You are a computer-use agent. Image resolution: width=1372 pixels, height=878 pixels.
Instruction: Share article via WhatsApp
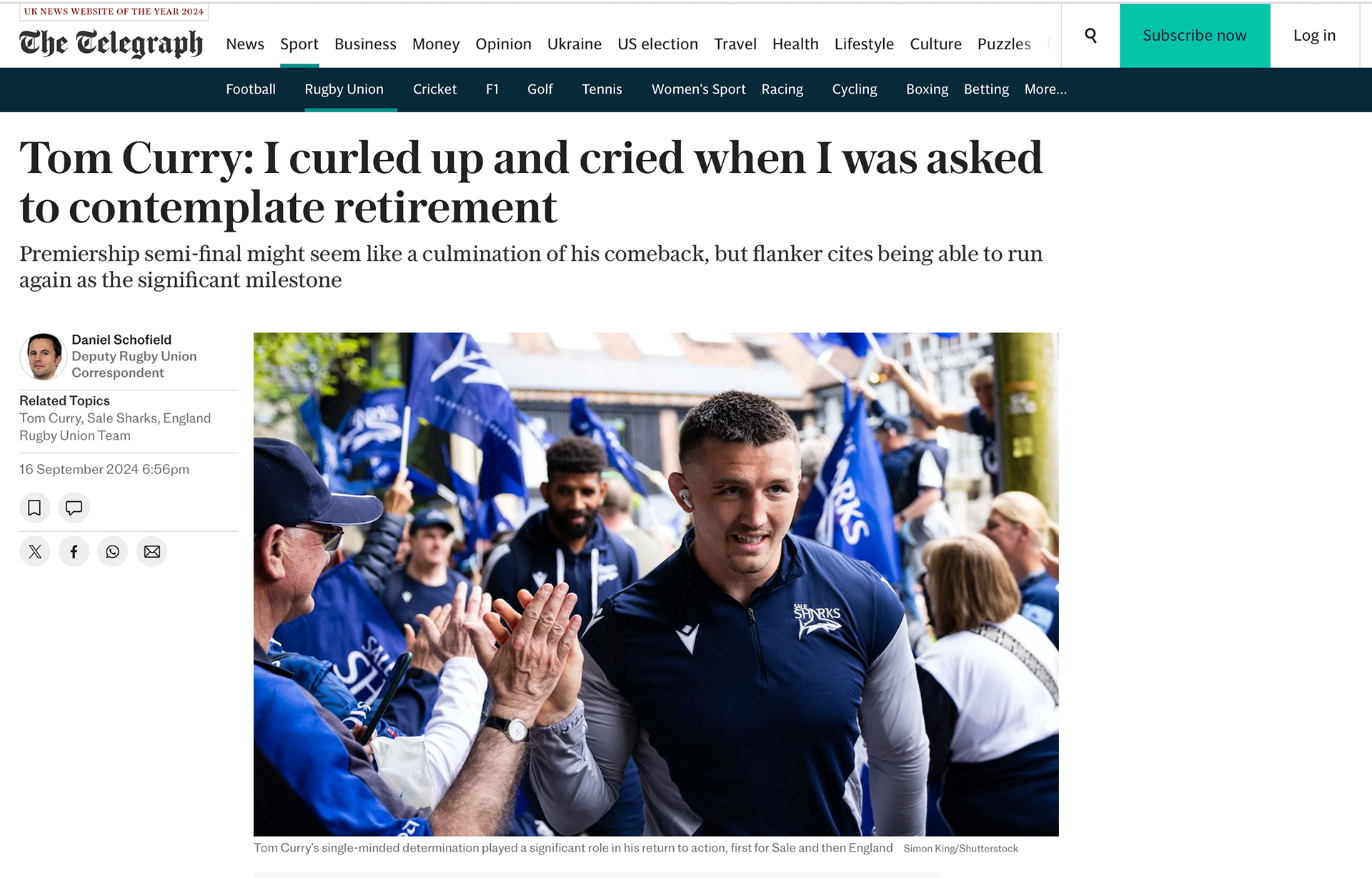[112, 551]
